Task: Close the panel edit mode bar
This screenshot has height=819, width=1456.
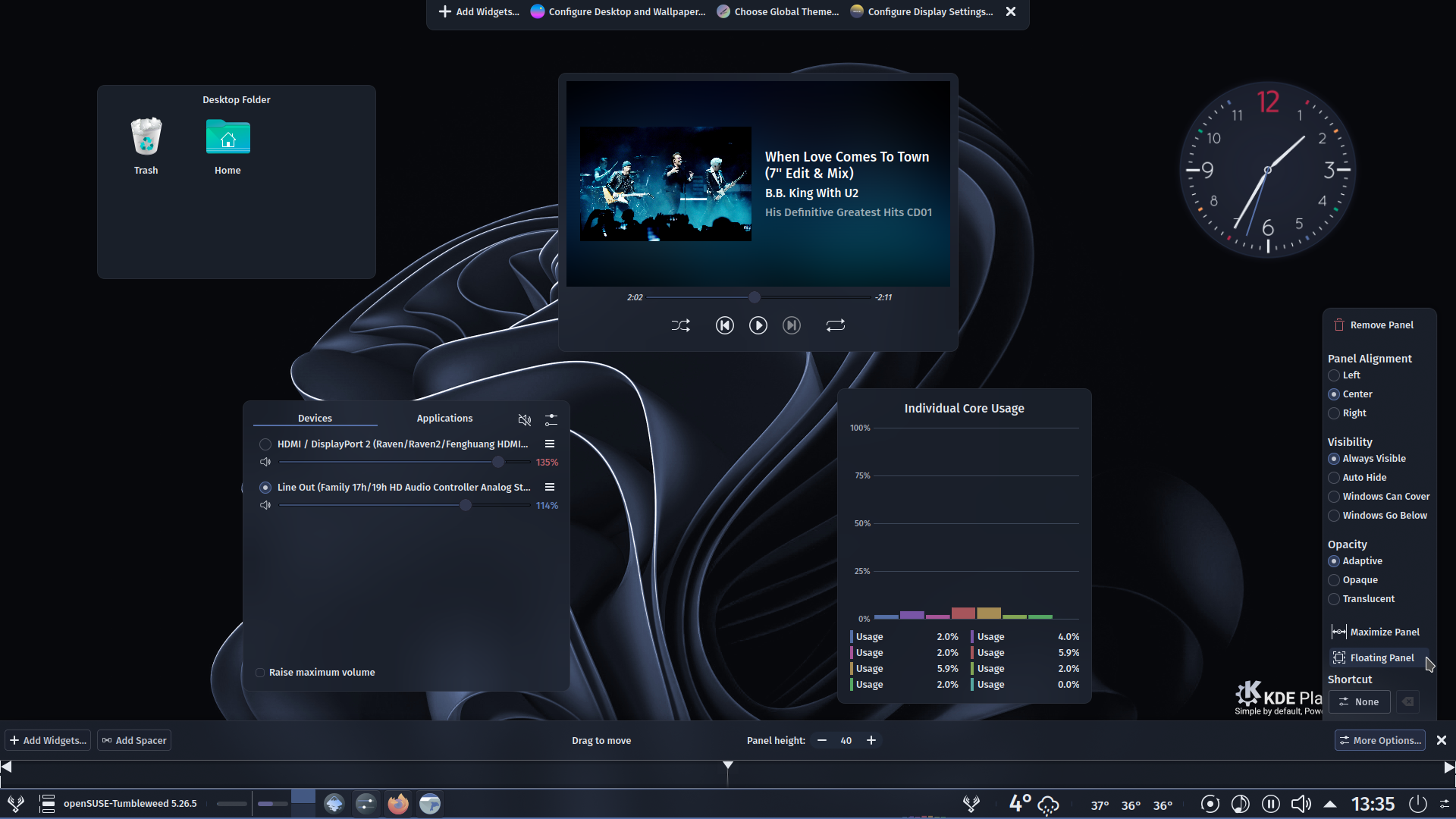Action: pos(1442,740)
